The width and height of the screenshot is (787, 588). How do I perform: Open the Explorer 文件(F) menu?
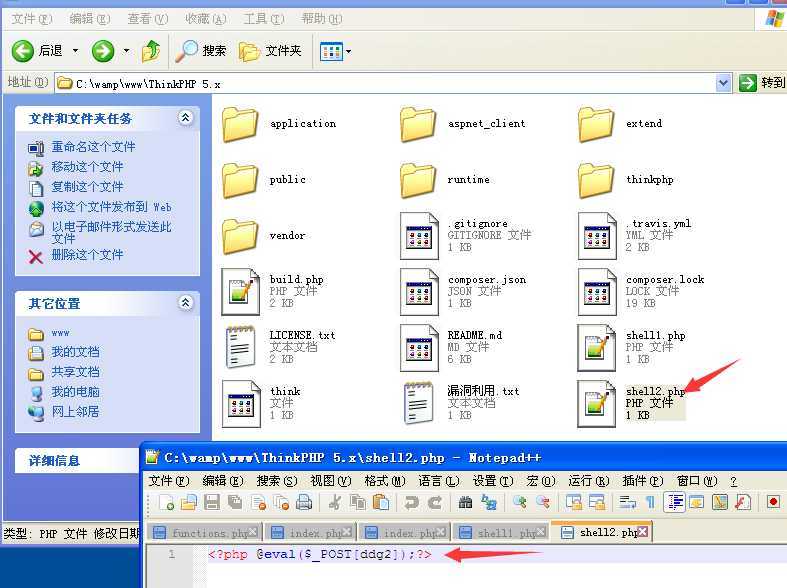(32, 19)
